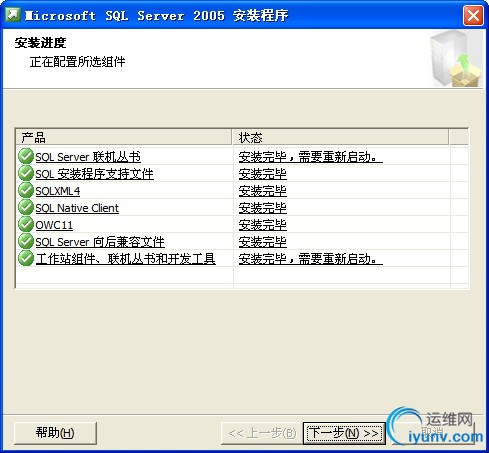Click the 状态 column header
Image resolution: width=489 pixels, height=453 pixels.
(x=340, y=137)
